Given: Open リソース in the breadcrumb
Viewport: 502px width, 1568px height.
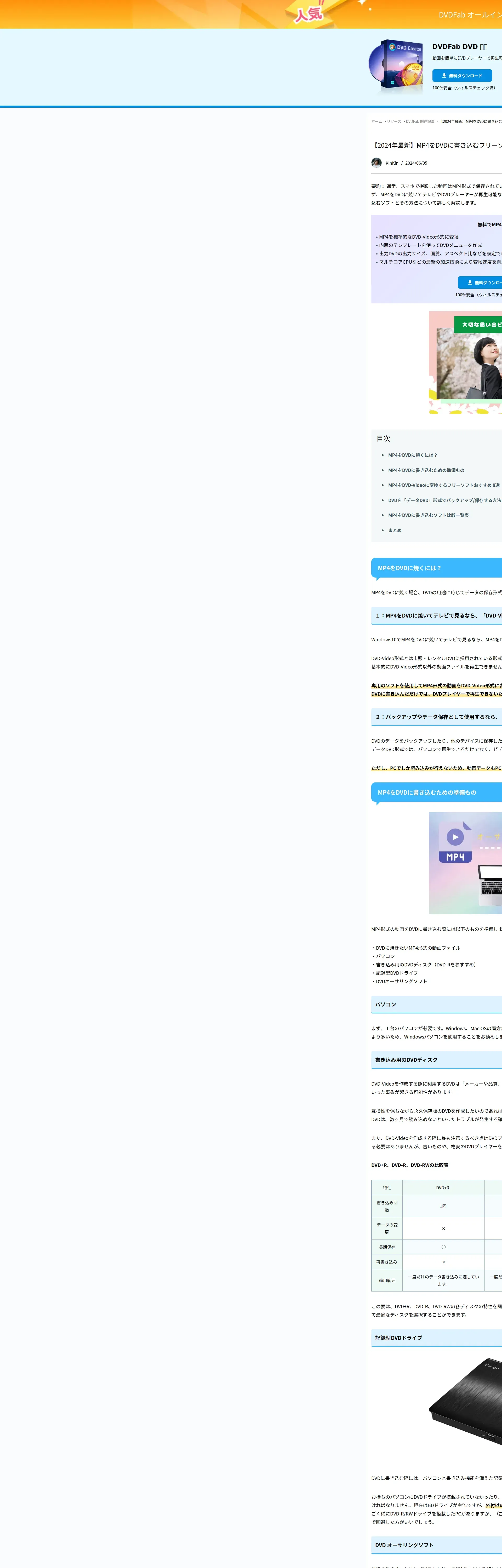Looking at the screenshot, I should [394, 121].
